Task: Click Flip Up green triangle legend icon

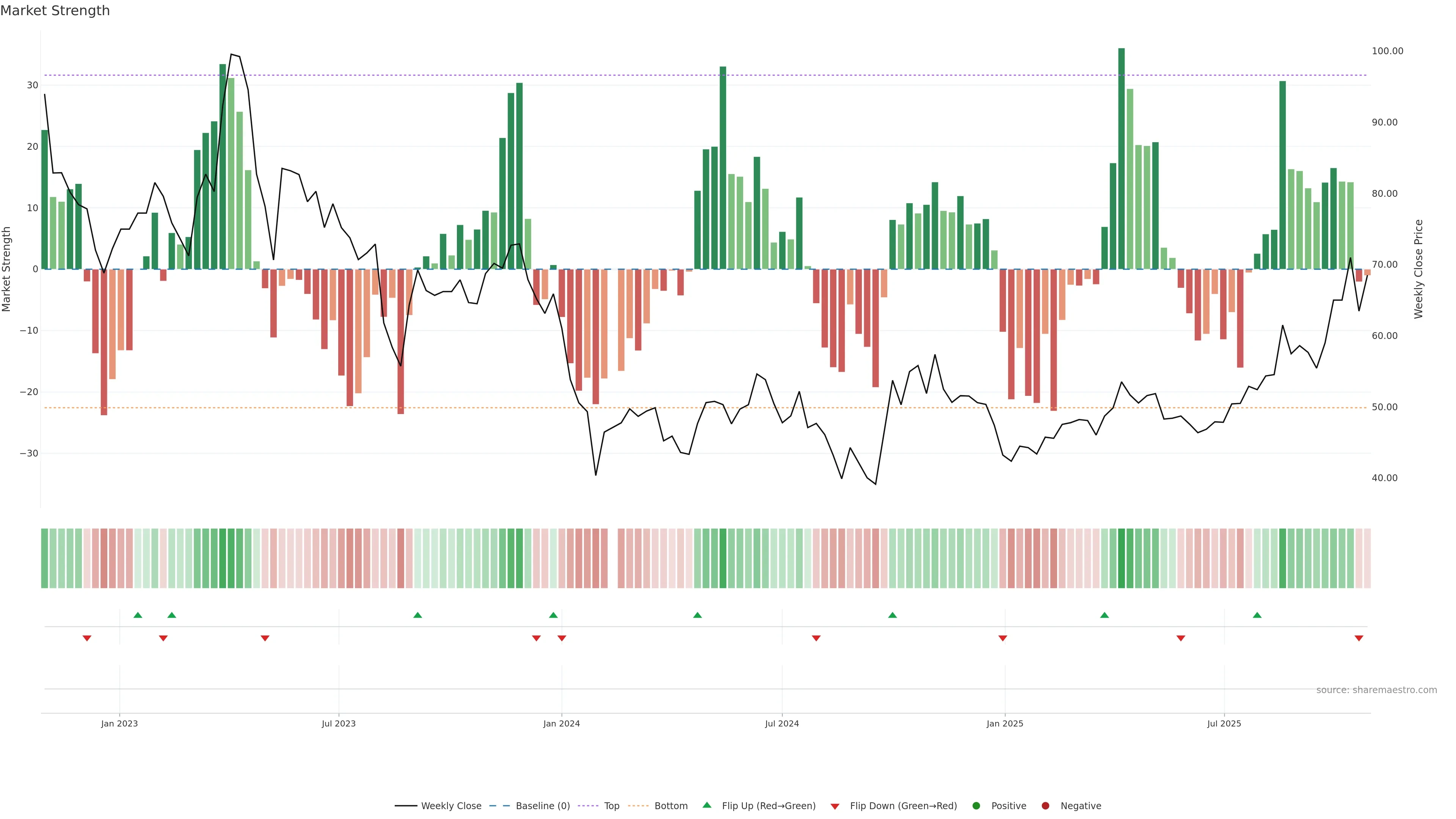Action: point(706,805)
